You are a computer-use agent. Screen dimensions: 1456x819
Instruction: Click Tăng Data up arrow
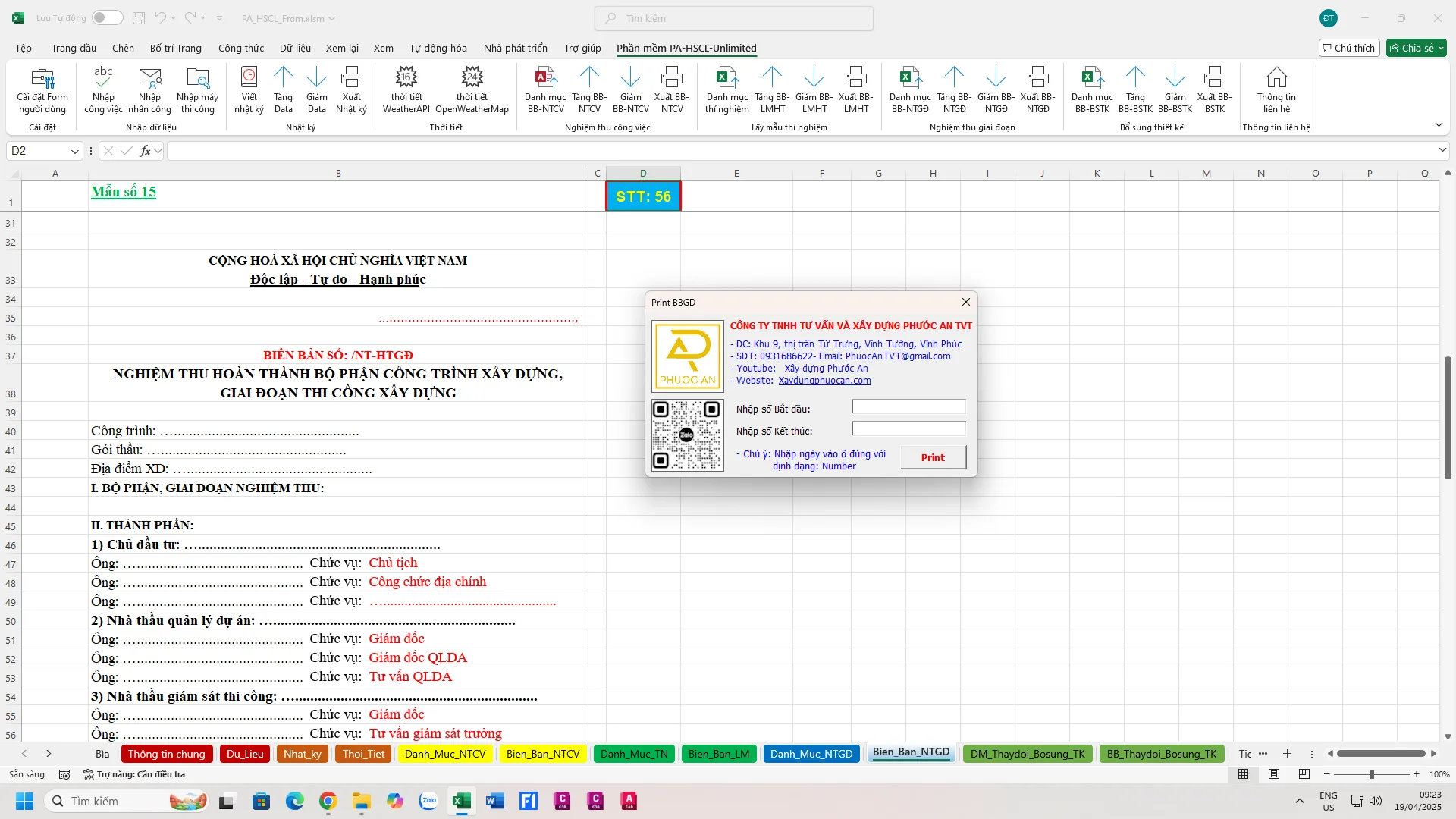[x=283, y=90]
